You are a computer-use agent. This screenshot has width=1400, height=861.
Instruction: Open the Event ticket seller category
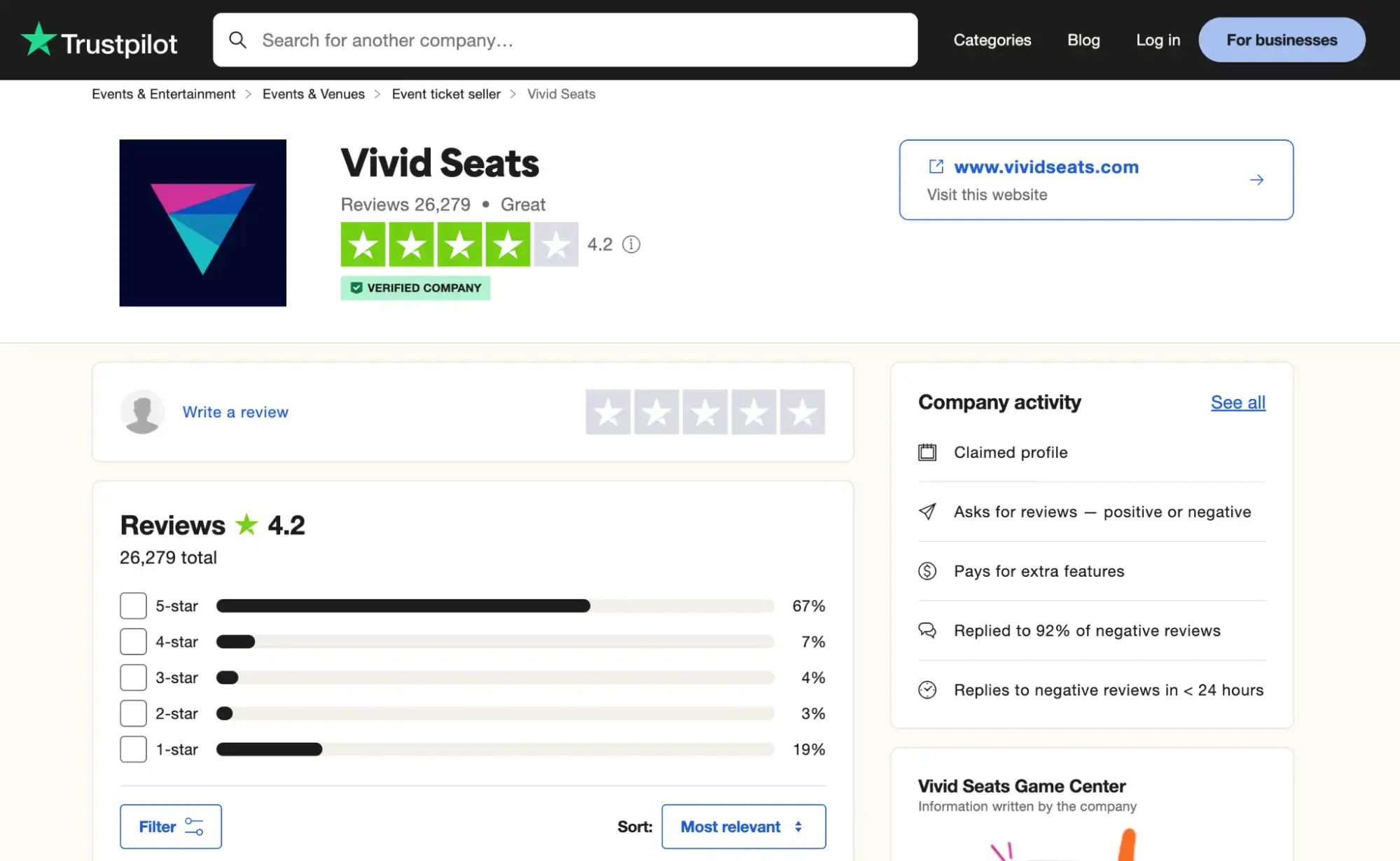click(x=446, y=94)
